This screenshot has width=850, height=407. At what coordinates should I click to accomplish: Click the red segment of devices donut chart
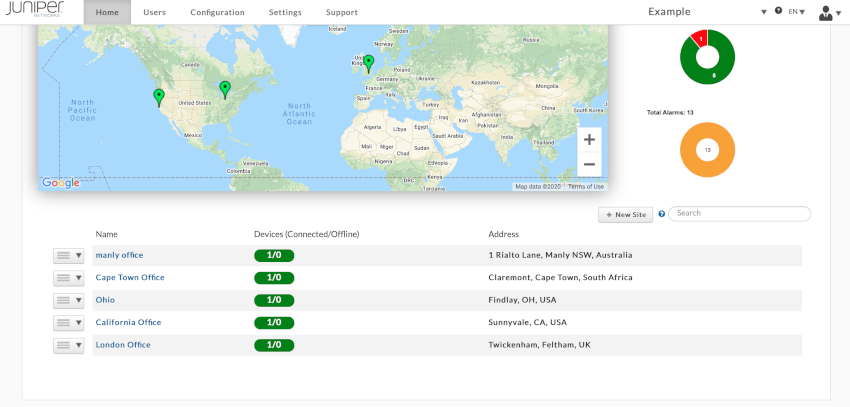tap(700, 38)
